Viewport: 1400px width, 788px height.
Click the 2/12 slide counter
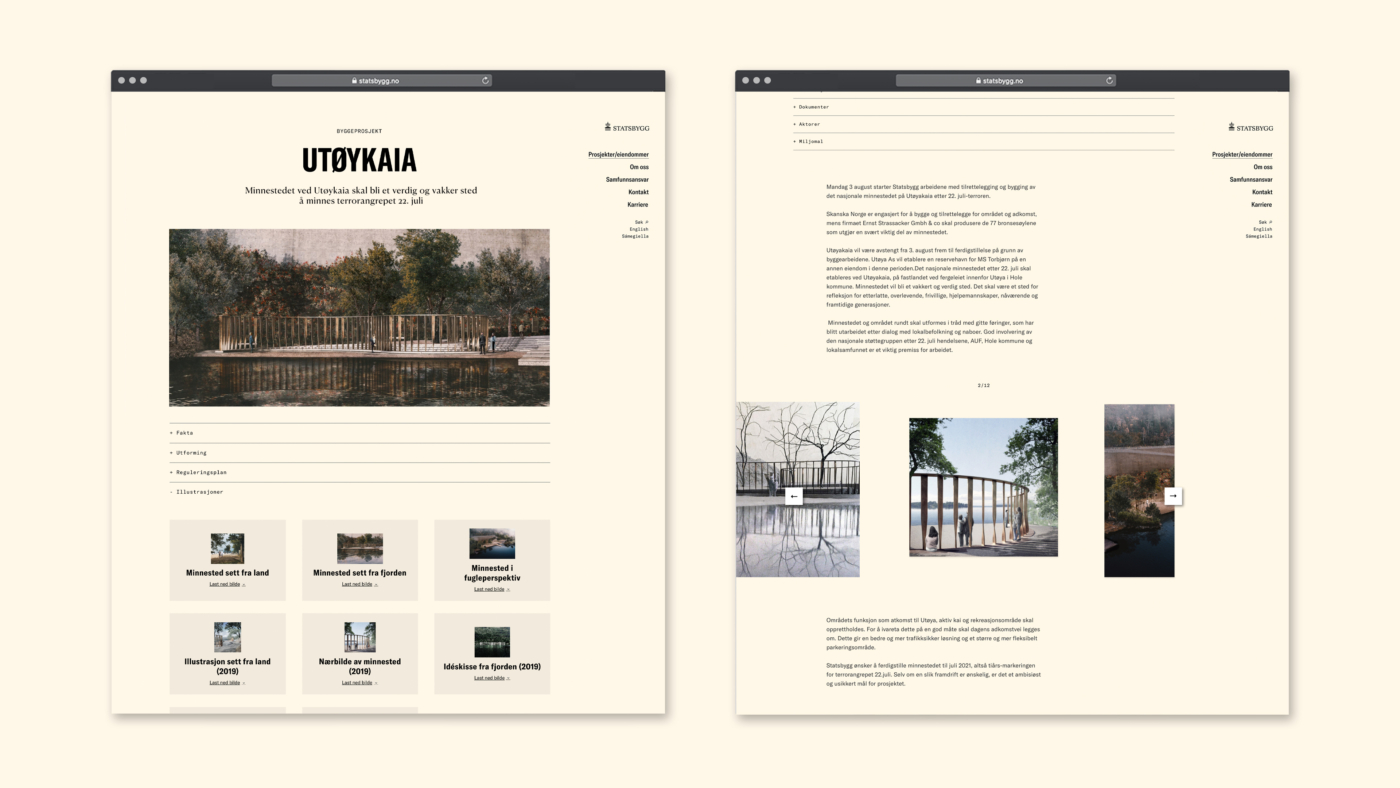[x=983, y=385]
